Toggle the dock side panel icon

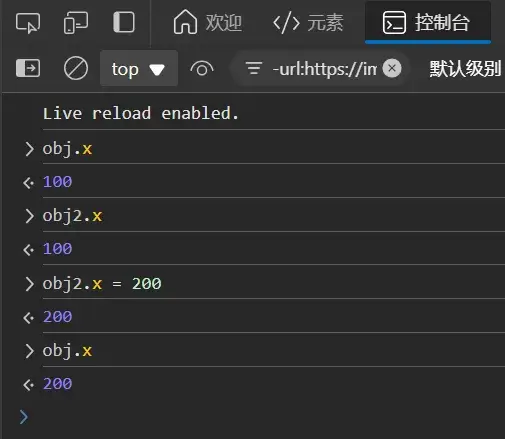[x=124, y=22]
